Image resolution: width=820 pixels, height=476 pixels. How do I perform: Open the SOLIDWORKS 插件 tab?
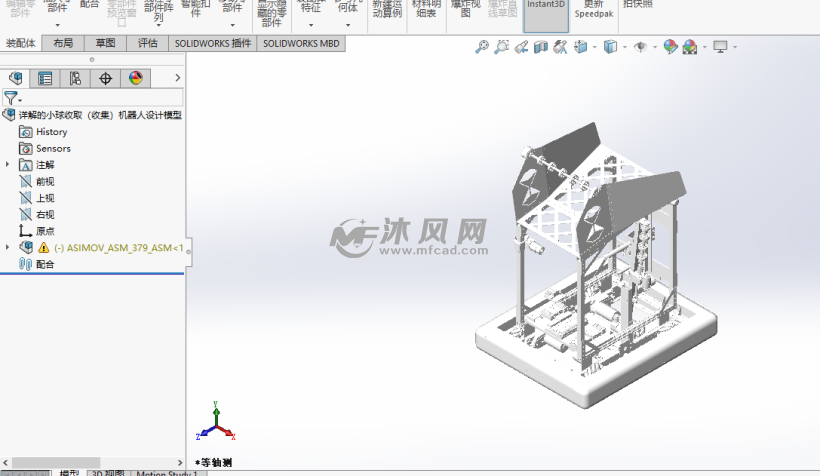pos(213,43)
